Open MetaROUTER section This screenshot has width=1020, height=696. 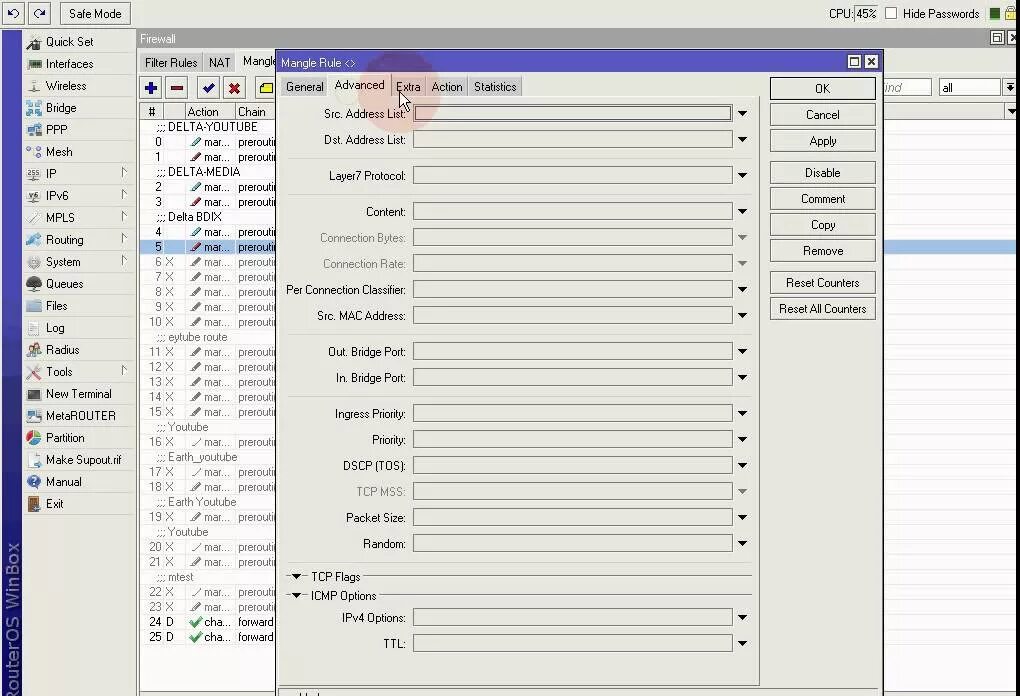tap(81, 416)
